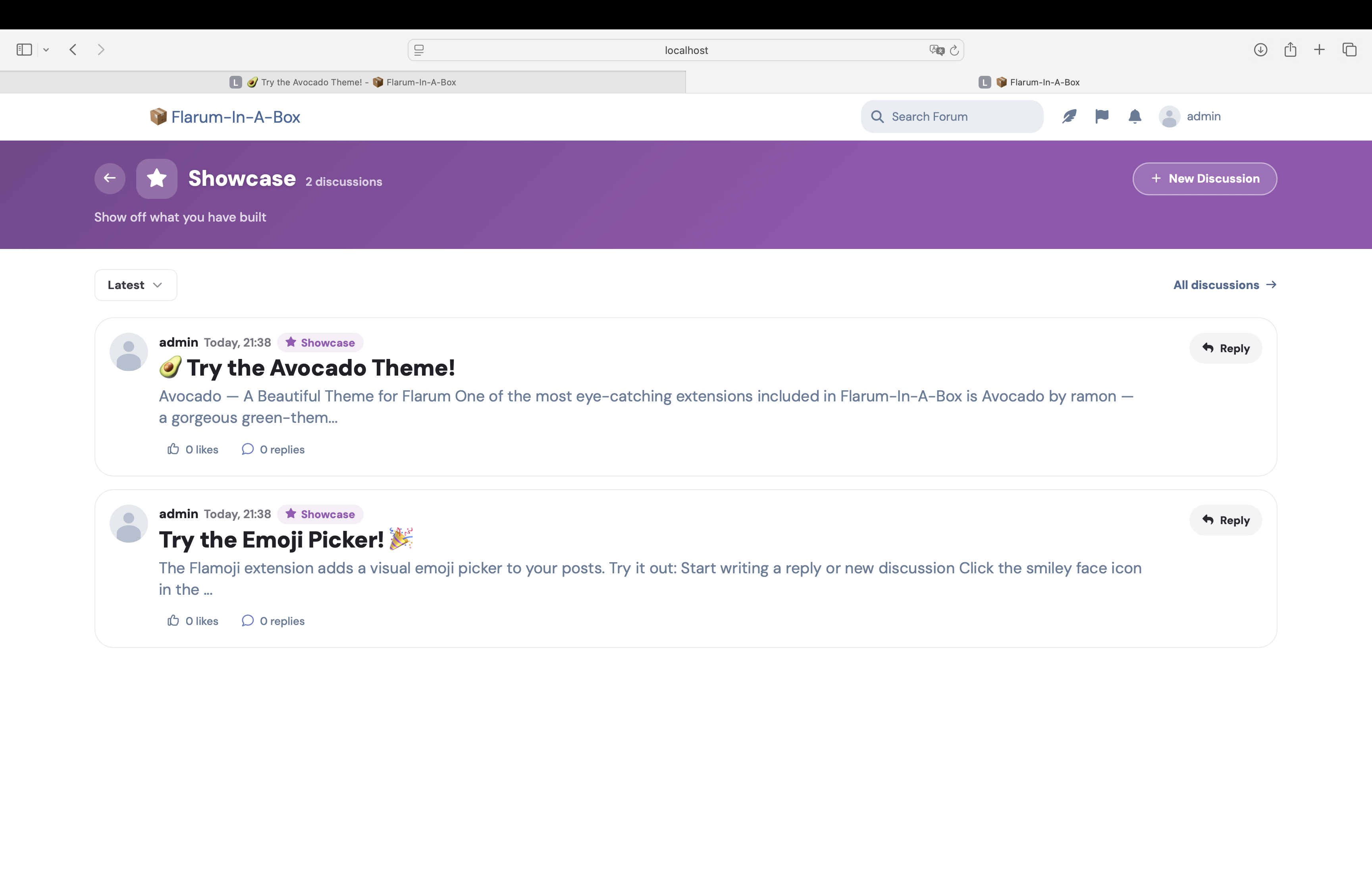Go forward with the browser forward arrow

(101, 50)
